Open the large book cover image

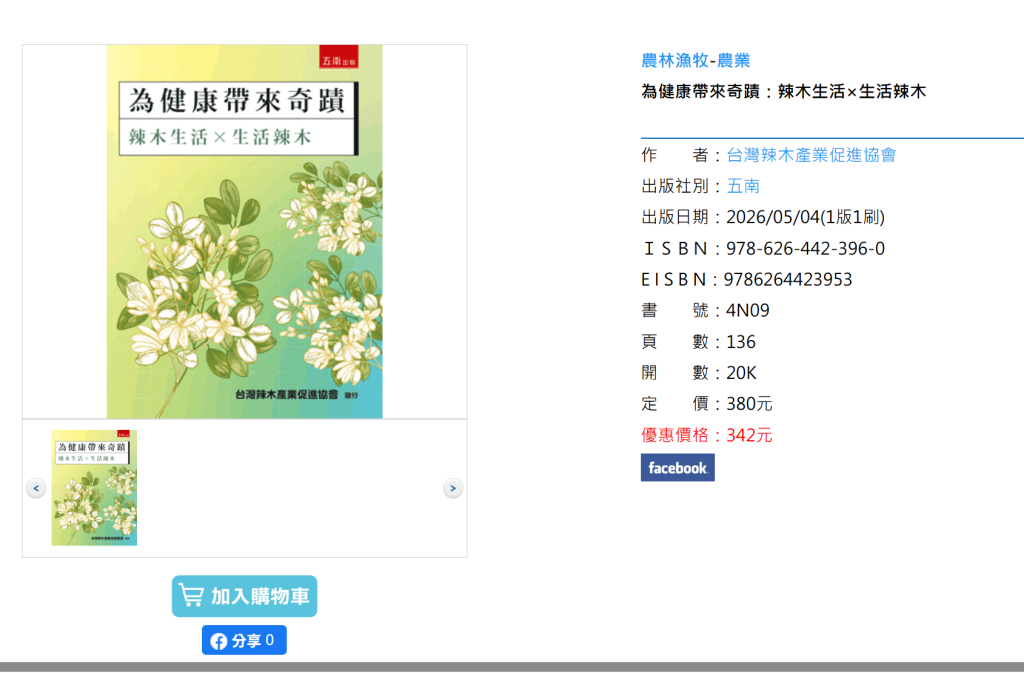pyautogui.click(x=245, y=232)
